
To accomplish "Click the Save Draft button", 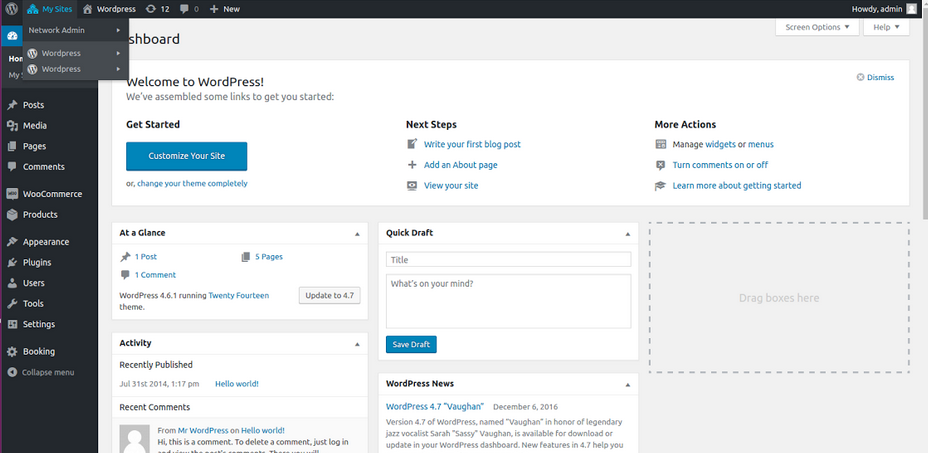I will pos(411,344).
